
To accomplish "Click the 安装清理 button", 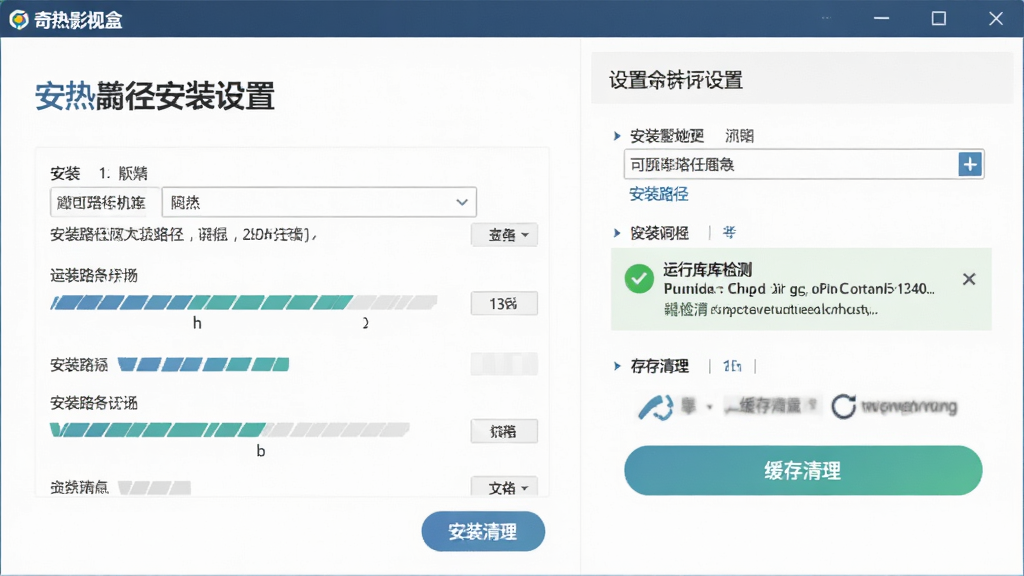I will click(483, 532).
